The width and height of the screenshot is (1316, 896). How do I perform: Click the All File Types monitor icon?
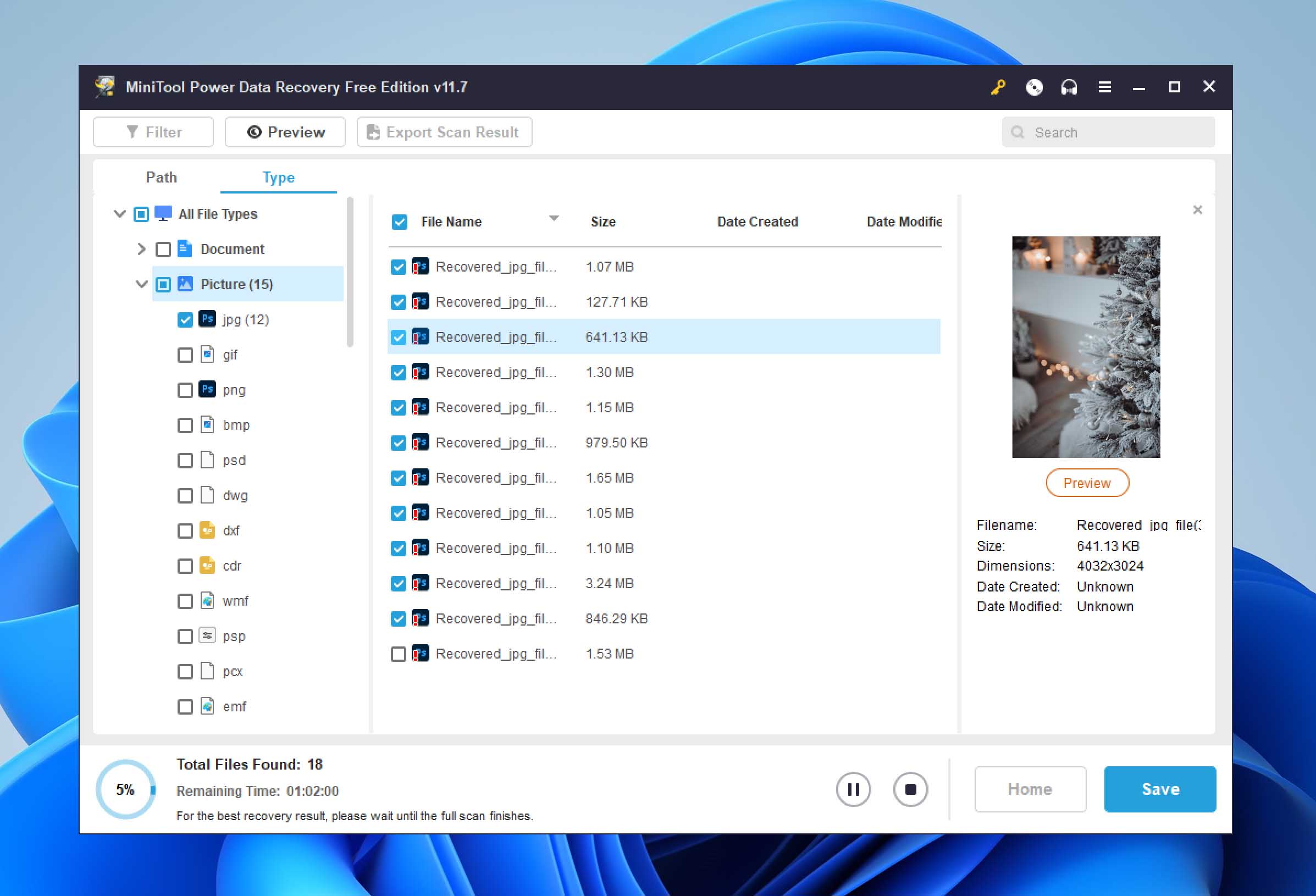[x=163, y=213]
